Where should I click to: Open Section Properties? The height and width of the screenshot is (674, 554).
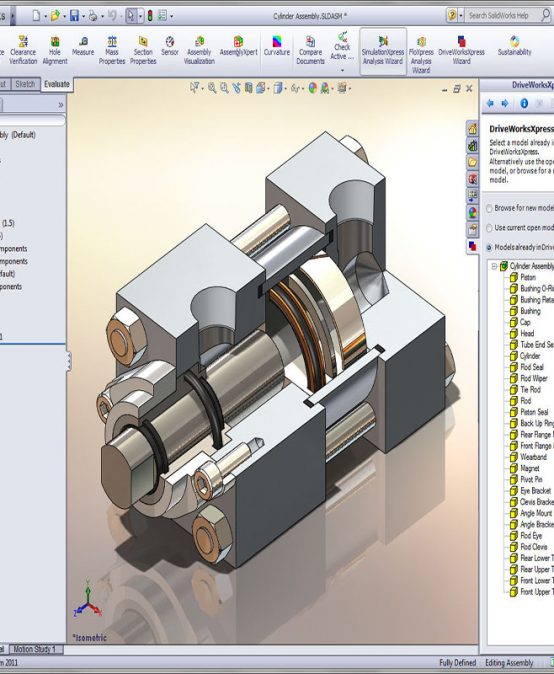143,50
